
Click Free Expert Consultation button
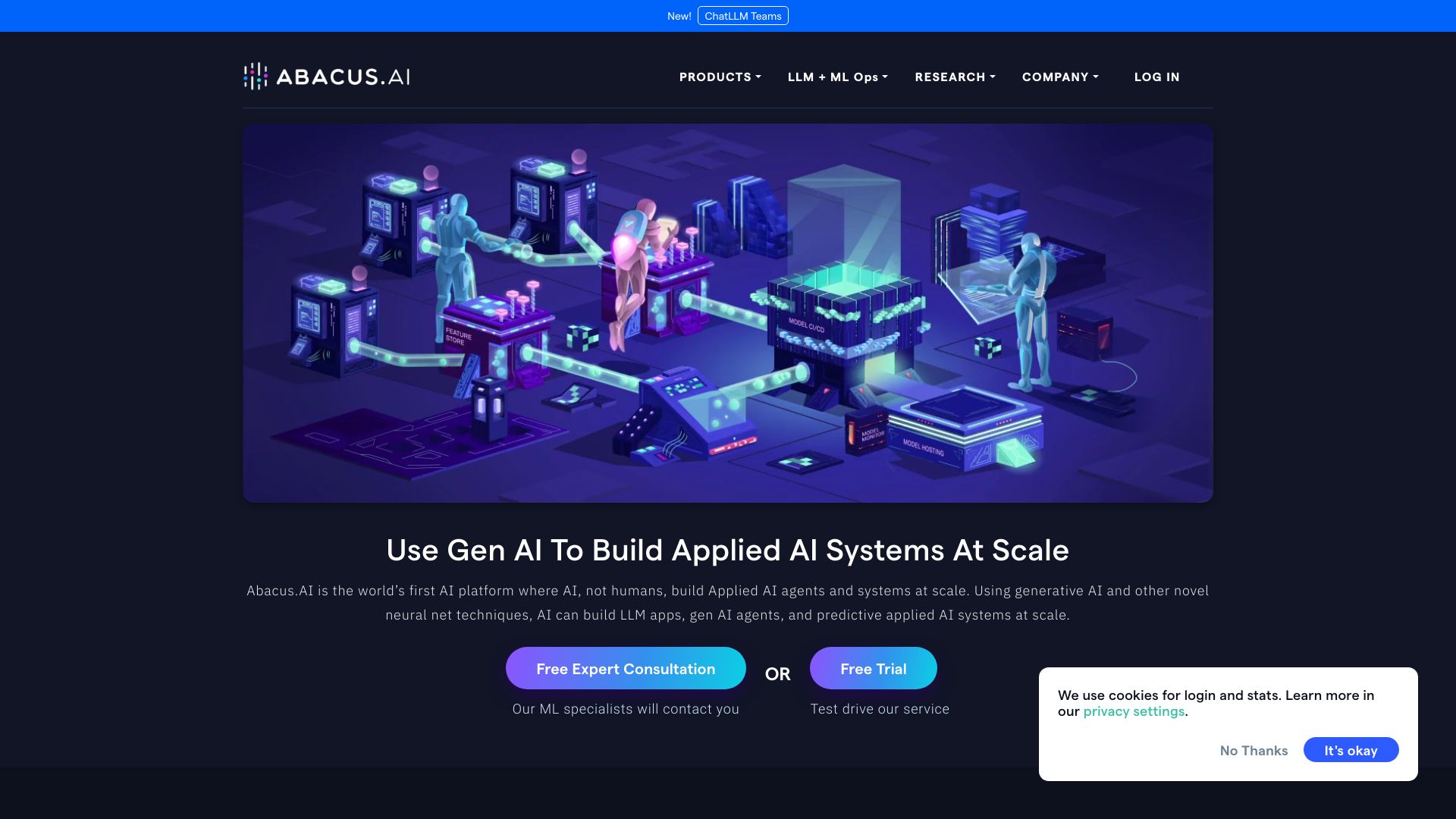[626, 668]
